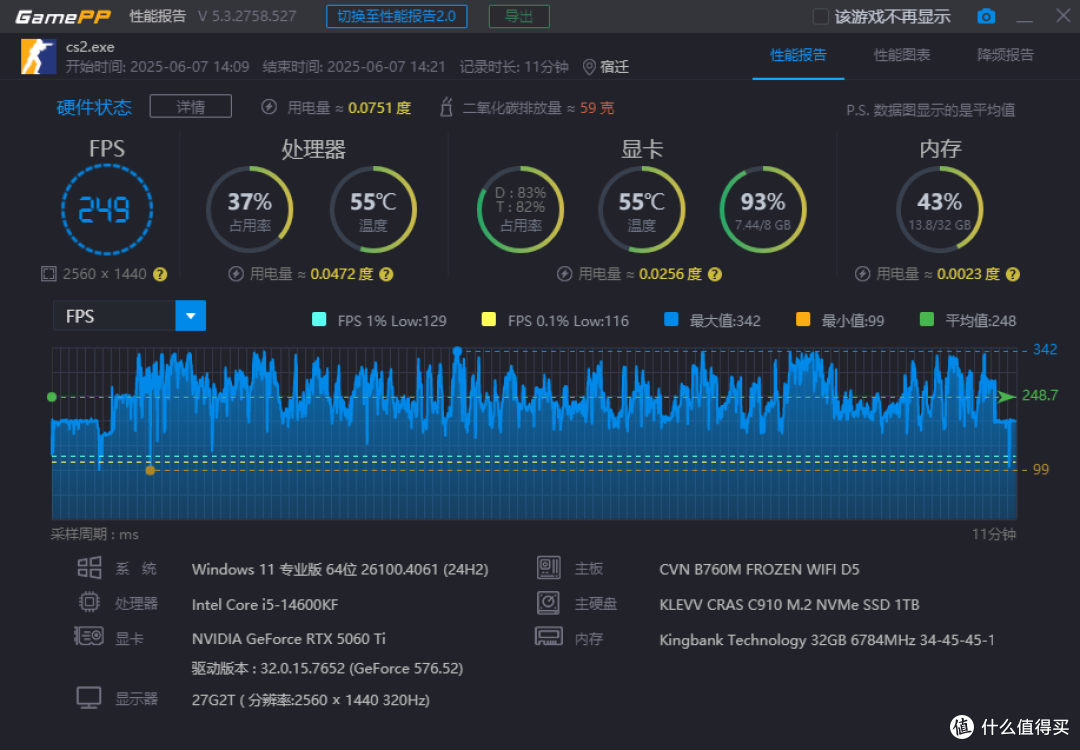Click the 切换至性能报告2.0 button

(x=397, y=17)
